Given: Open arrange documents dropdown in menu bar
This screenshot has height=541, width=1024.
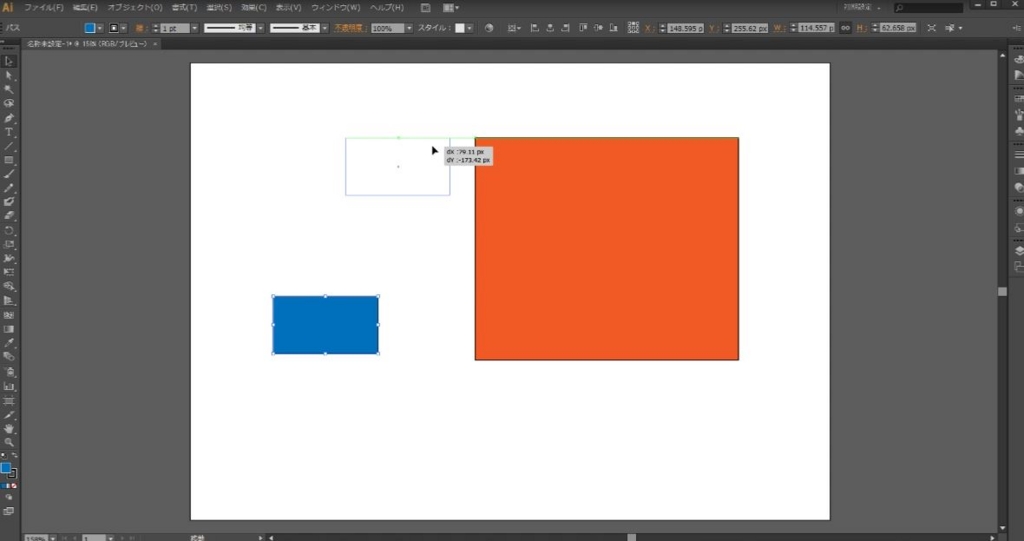Looking at the screenshot, I should pyautogui.click(x=451, y=8).
